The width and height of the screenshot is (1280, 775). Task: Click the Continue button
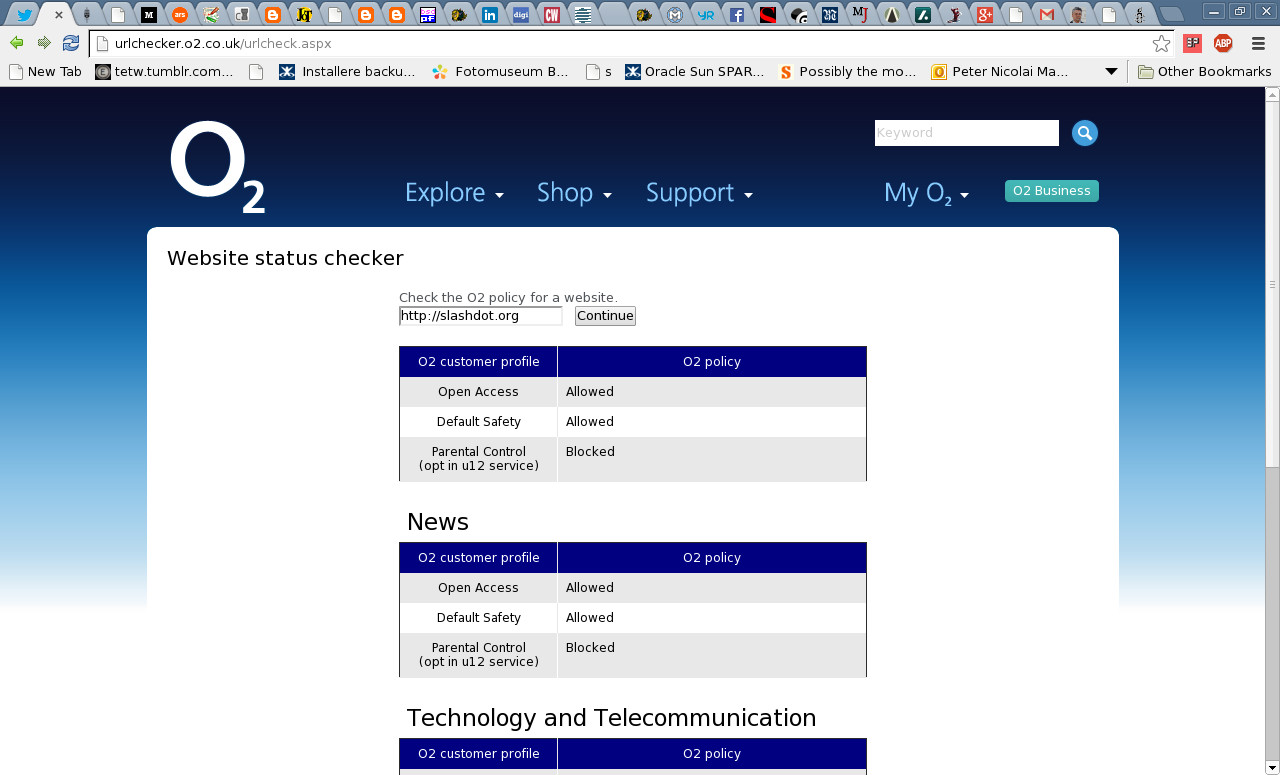(605, 316)
